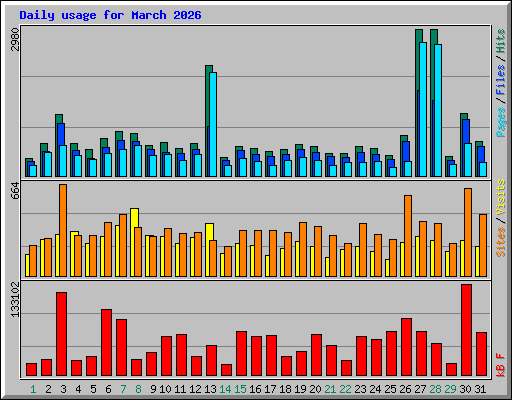Click the red KB bar for day 31
Image resolution: width=512 pixels, height=400 pixels.
pyautogui.click(x=481, y=354)
